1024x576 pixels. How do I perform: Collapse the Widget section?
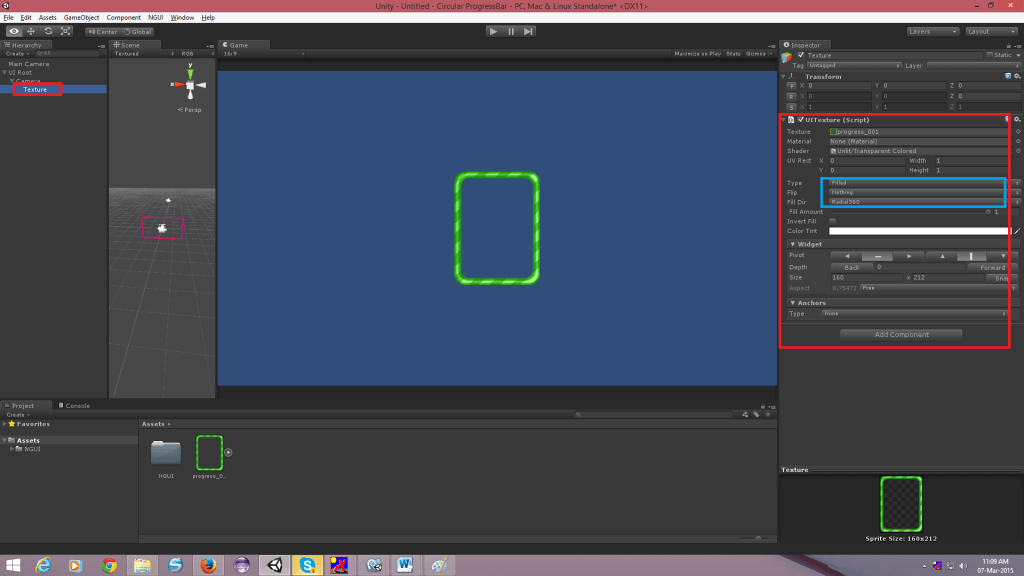[x=793, y=244]
